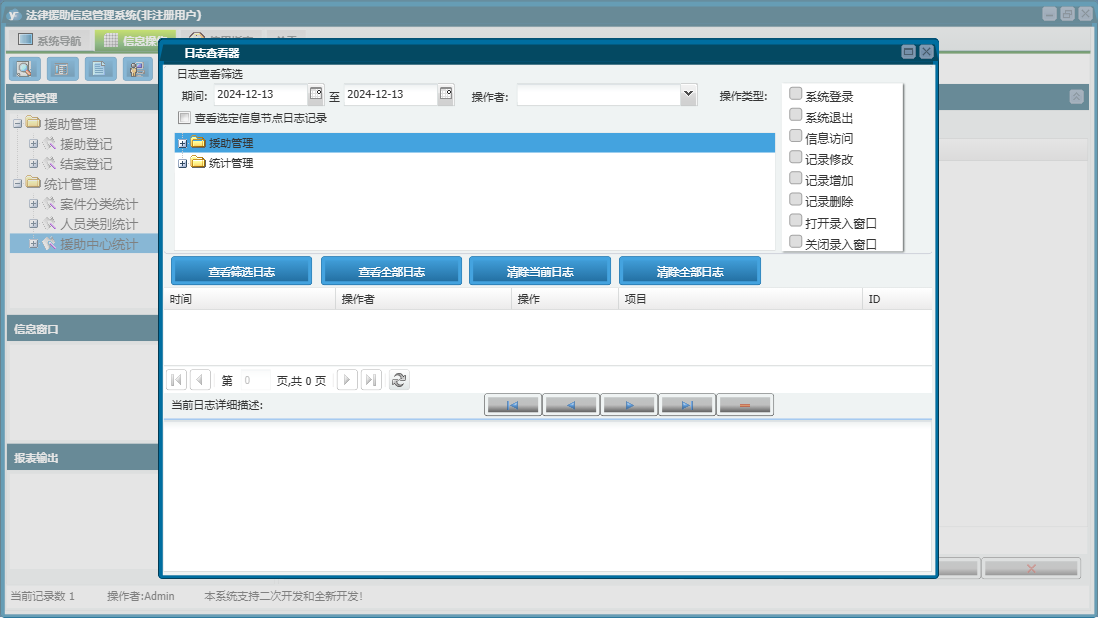Check the 记录删除 operation type
The height and width of the screenshot is (618, 1098).
(x=795, y=199)
